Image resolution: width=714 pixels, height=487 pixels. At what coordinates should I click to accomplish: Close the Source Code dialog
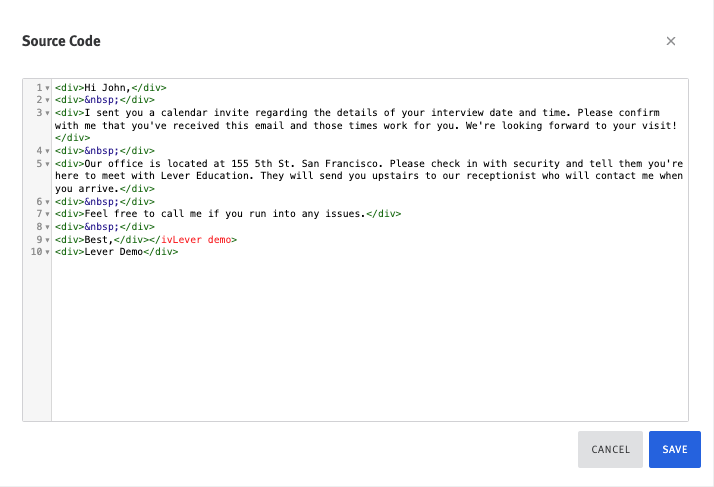tap(670, 41)
